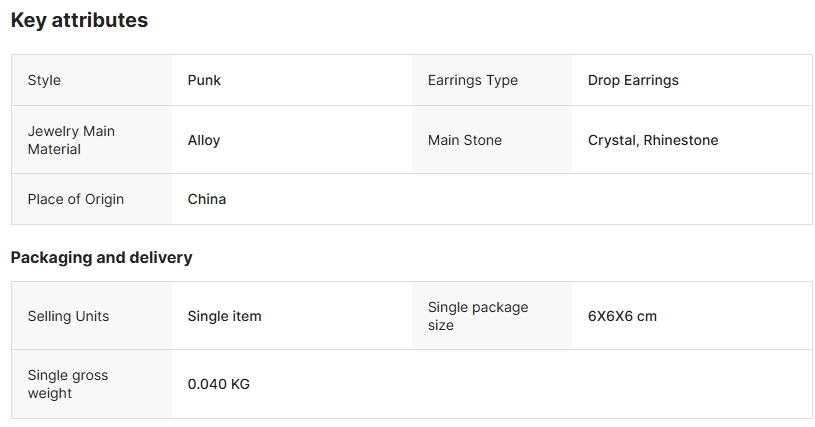Select the Single item value
This screenshot has height=427, width=815.
click(224, 316)
